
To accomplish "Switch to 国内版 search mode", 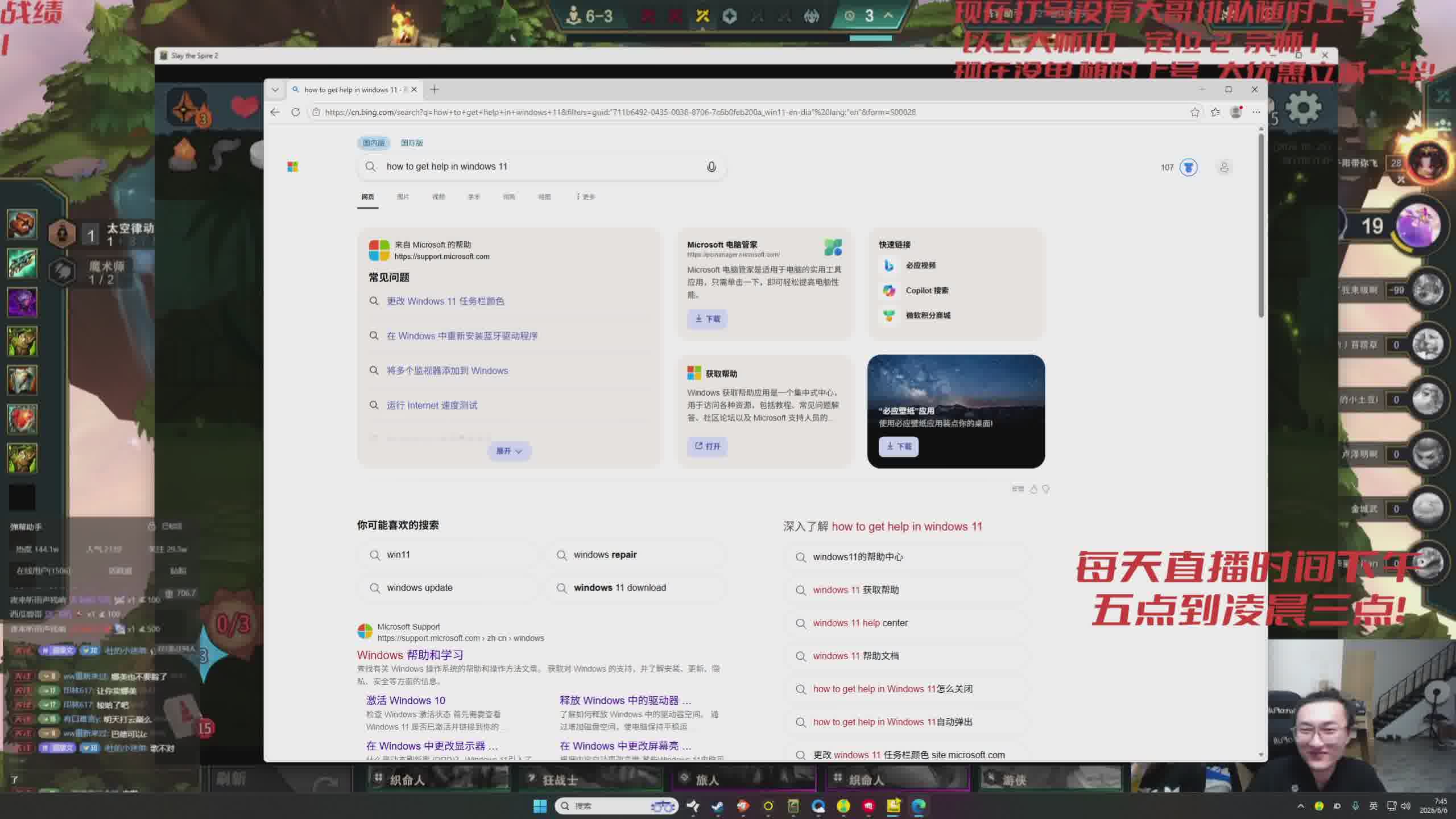I will coord(374,143).
